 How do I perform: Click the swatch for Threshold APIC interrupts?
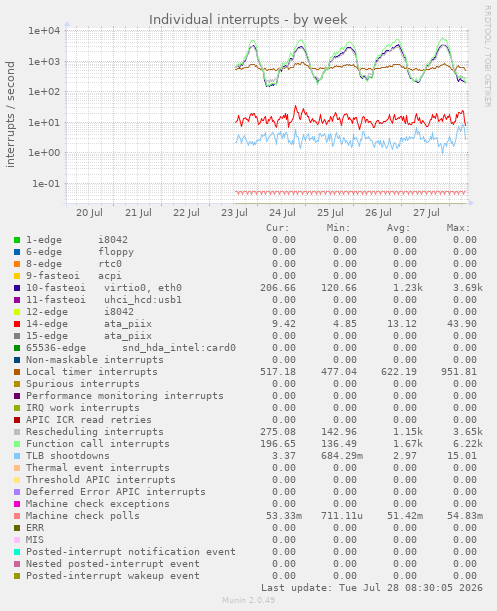point(17,480)
